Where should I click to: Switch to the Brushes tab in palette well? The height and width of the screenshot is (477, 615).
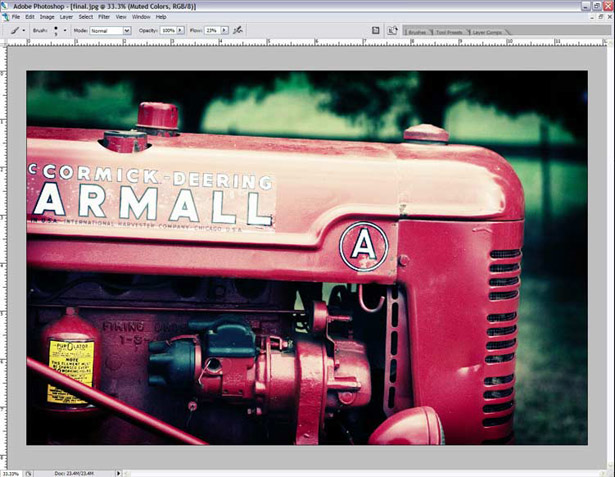click(x=417, y=32)
